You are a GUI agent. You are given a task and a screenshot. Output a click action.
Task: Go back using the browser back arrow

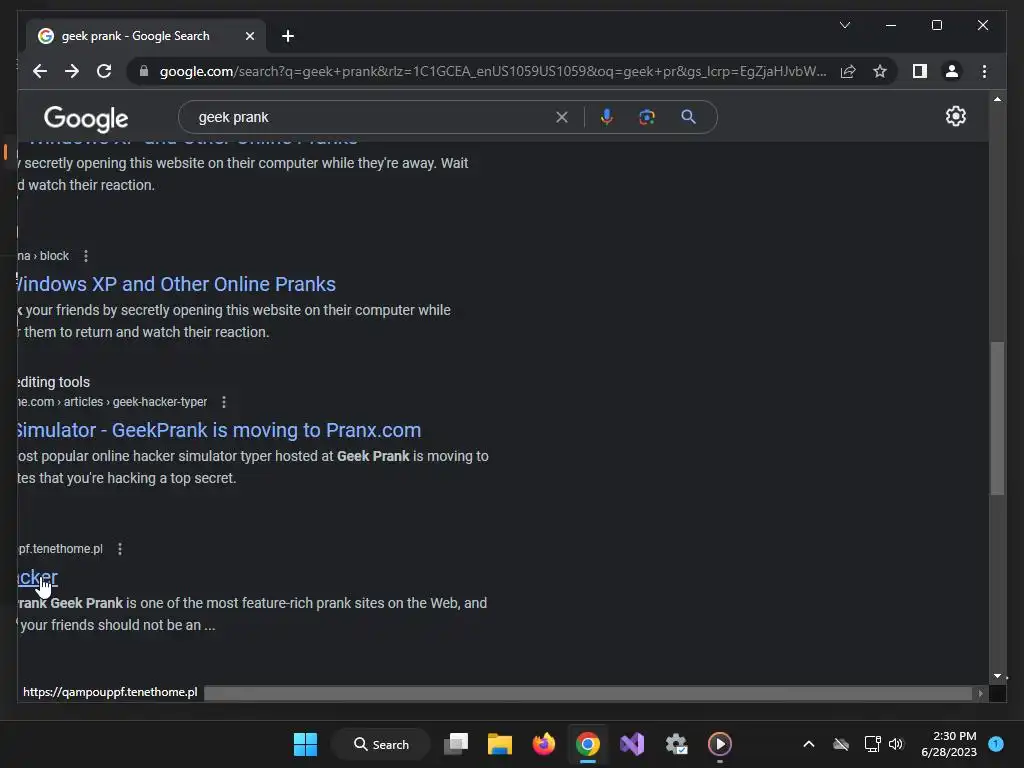point(40,71)
